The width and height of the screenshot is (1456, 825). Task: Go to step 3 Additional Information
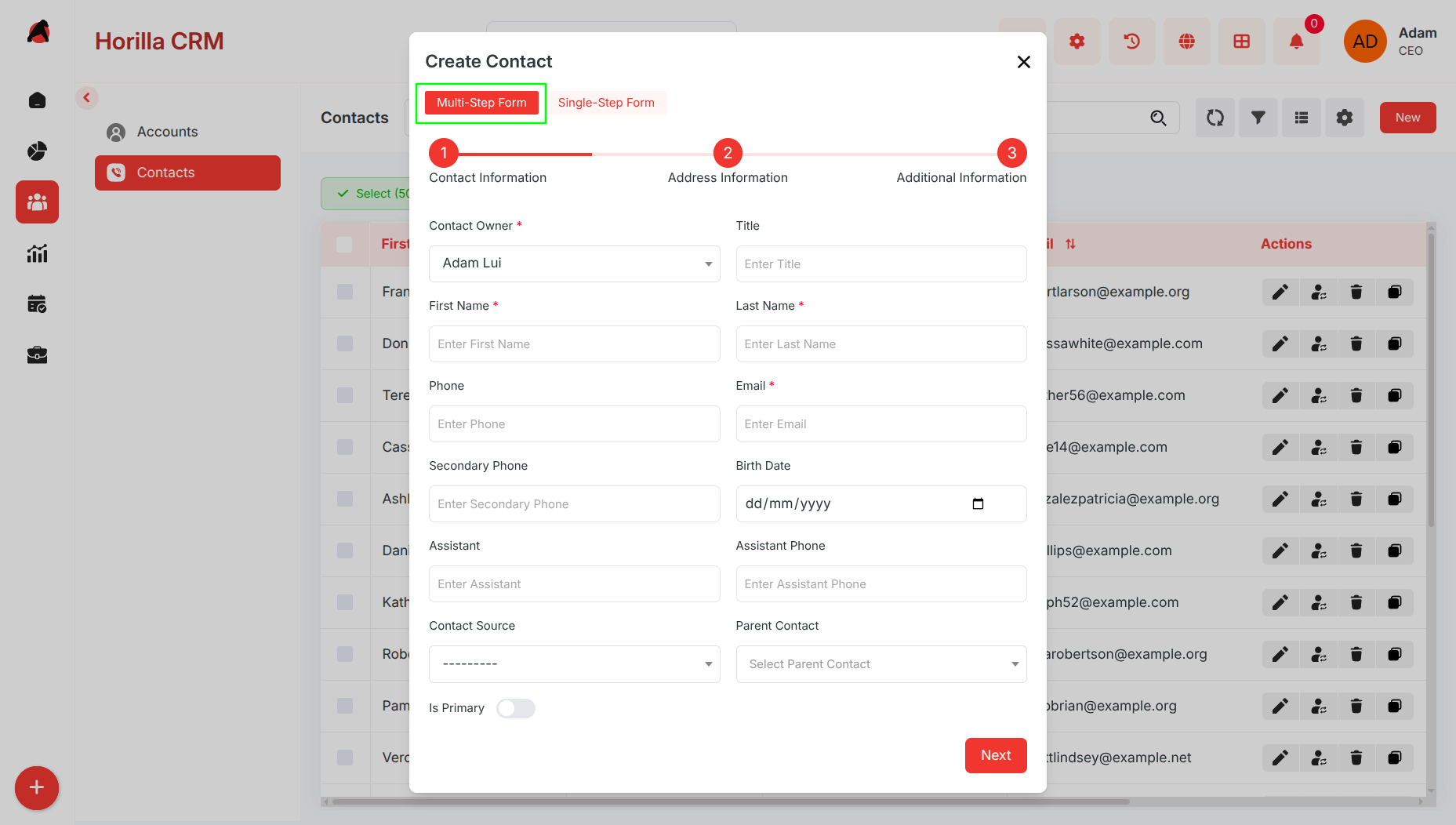pos(1011,153)
